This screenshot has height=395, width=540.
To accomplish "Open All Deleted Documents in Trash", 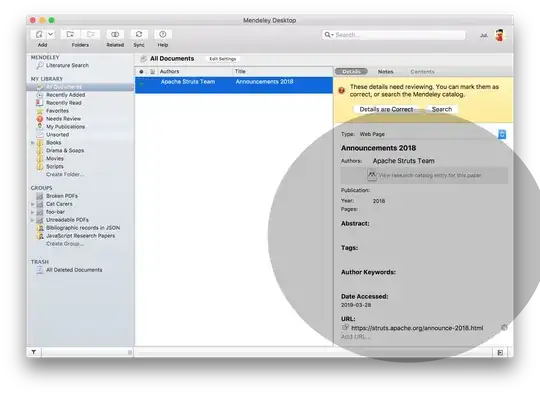I will [x=74, y=270].
